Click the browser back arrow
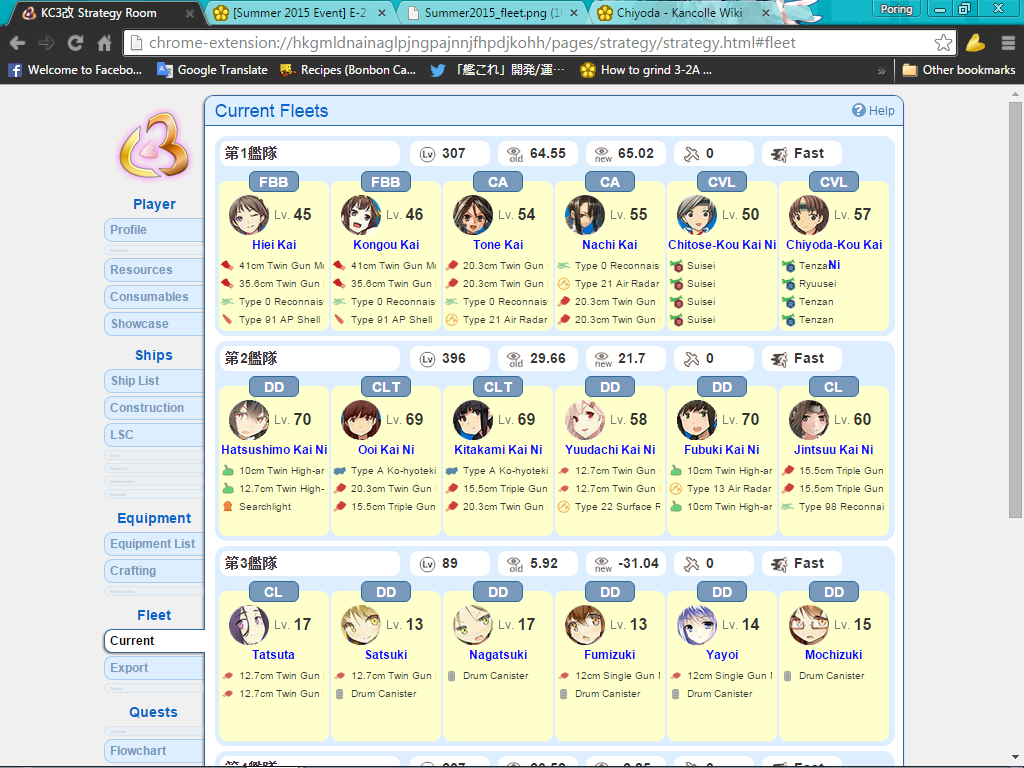 point(18,43)
